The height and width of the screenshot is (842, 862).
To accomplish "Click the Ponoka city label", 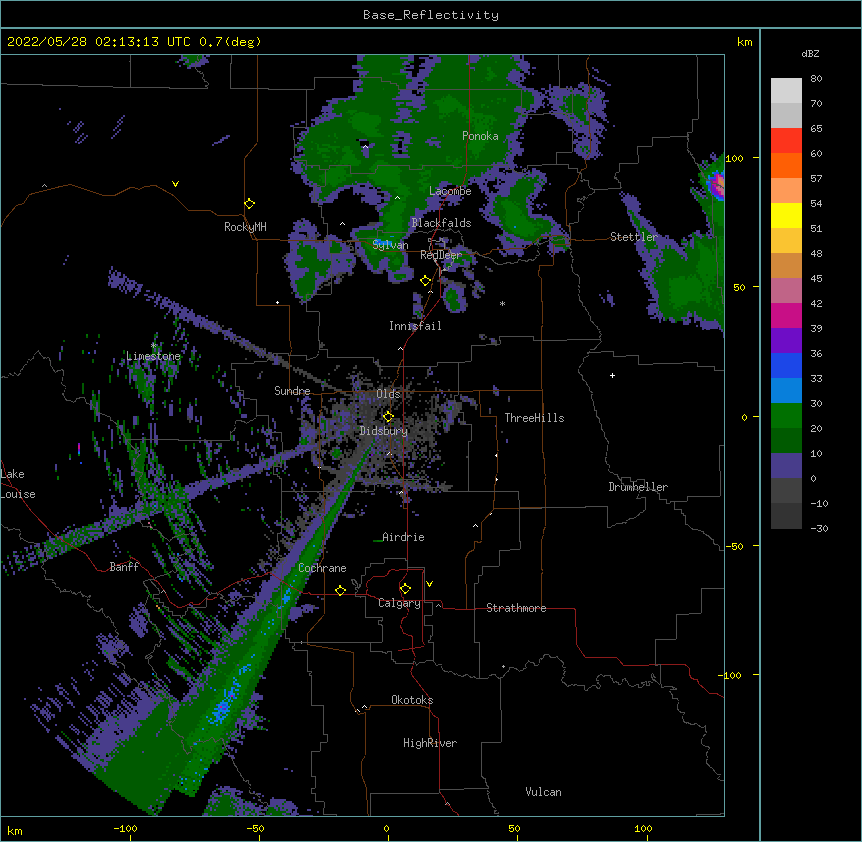I will [x=480, y=136].
